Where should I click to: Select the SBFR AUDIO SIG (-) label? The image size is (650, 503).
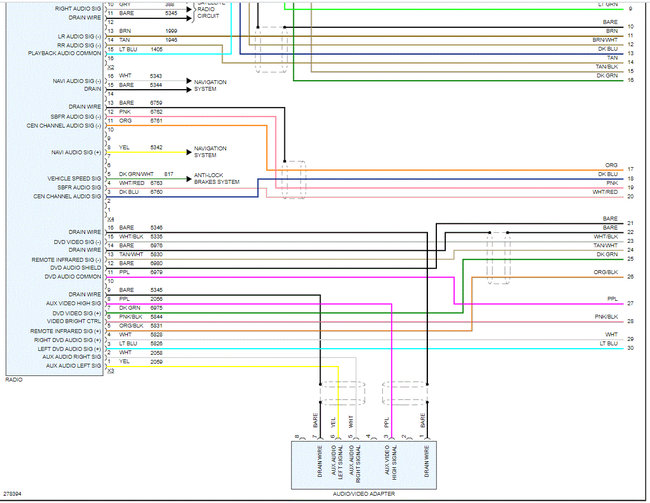76,117
